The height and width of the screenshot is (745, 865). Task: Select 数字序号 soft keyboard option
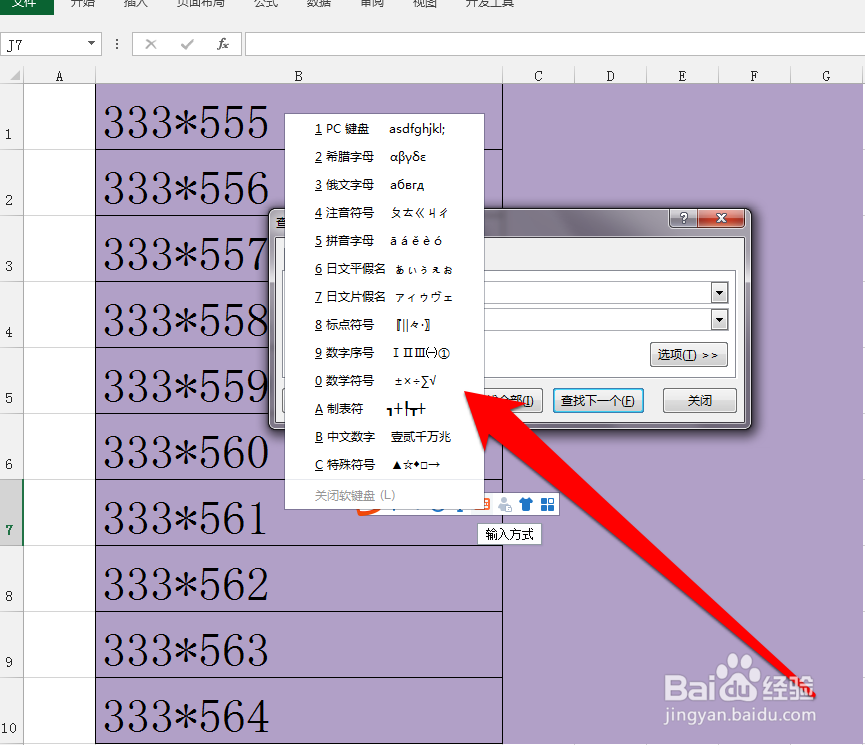coord(384,353)
